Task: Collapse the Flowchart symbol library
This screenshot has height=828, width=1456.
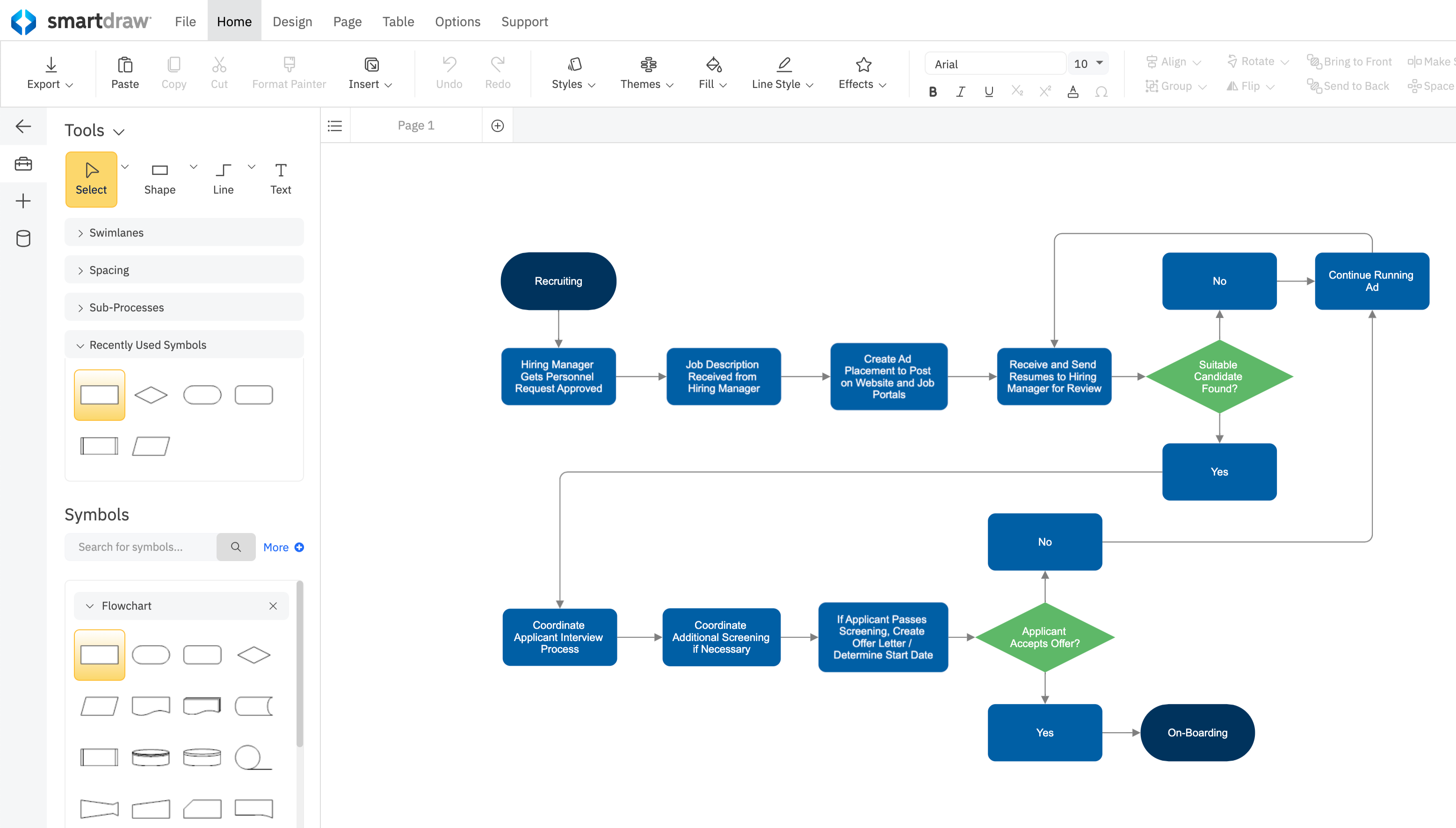Action: (x=89, y=605)
